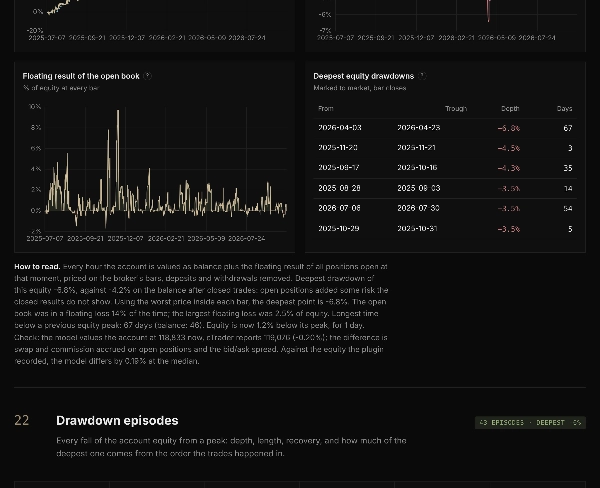600x488 pixels.
Task: Click depth value −4.3%
Action: (509, 168)
